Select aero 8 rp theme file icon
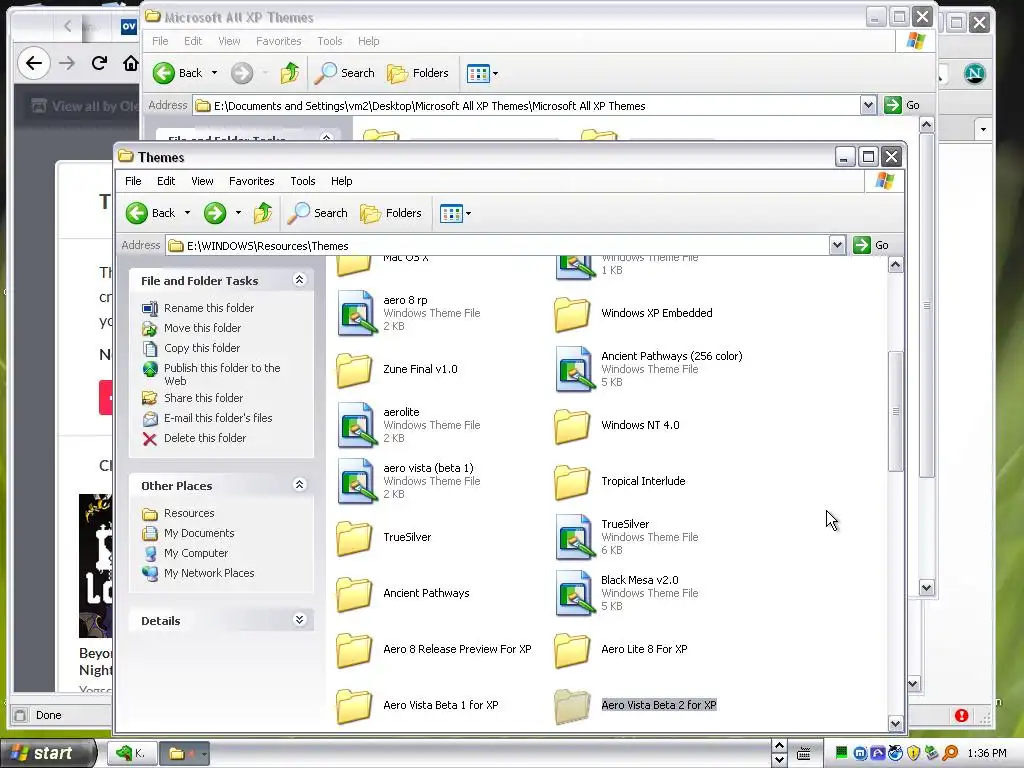Screen dimensions: 1024x768 tap(356, 313)
